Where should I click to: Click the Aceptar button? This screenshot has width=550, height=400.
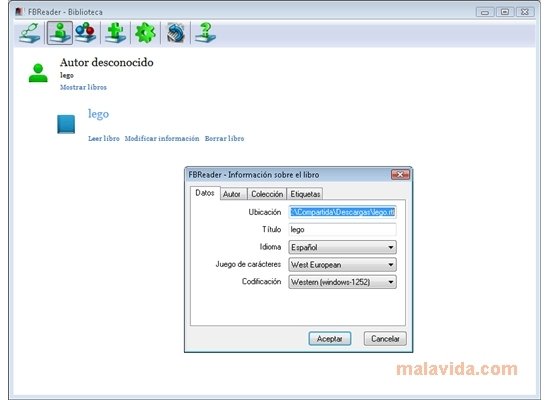pos(330,339)
